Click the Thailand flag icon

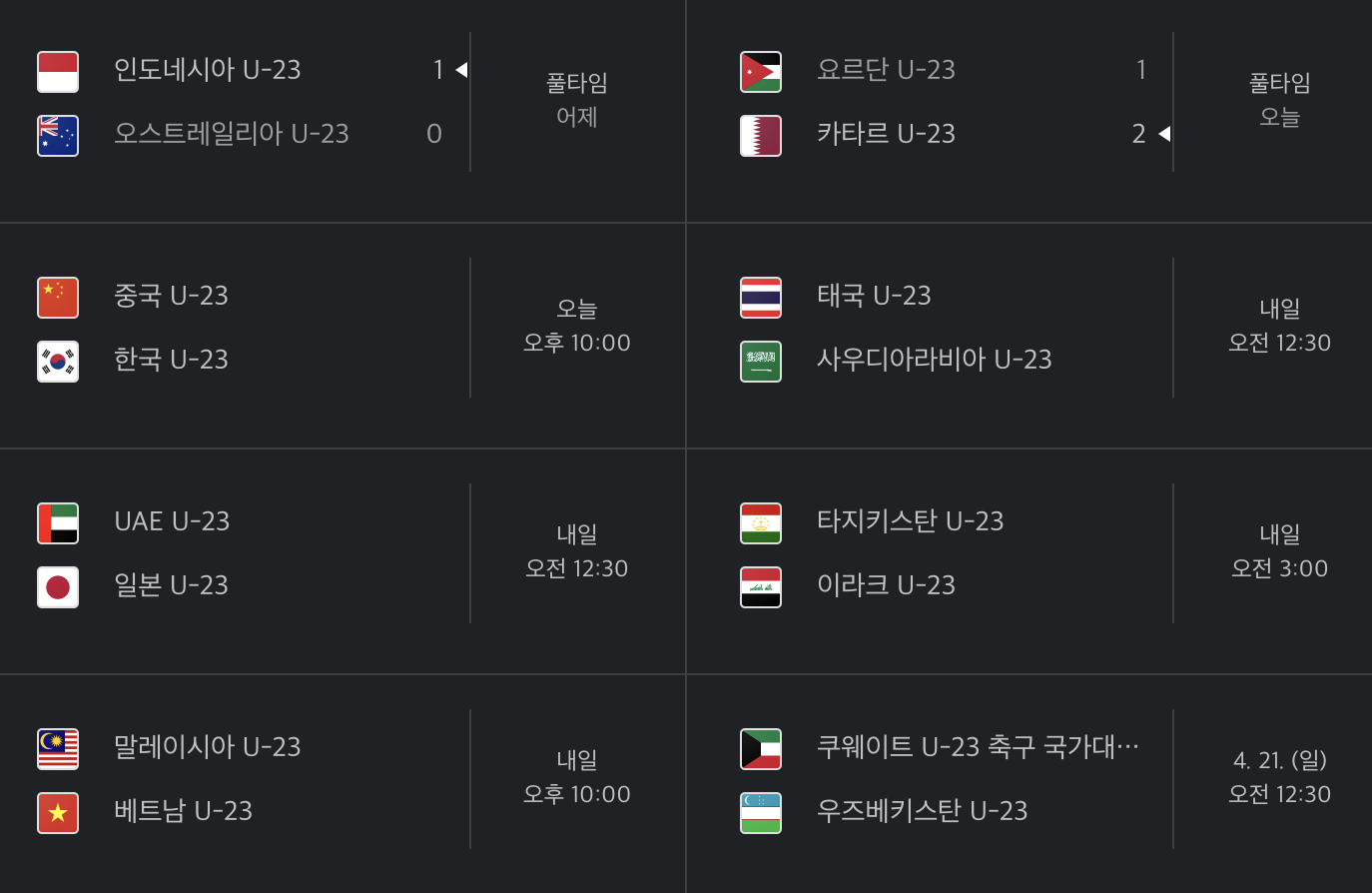tap(761, 296)
